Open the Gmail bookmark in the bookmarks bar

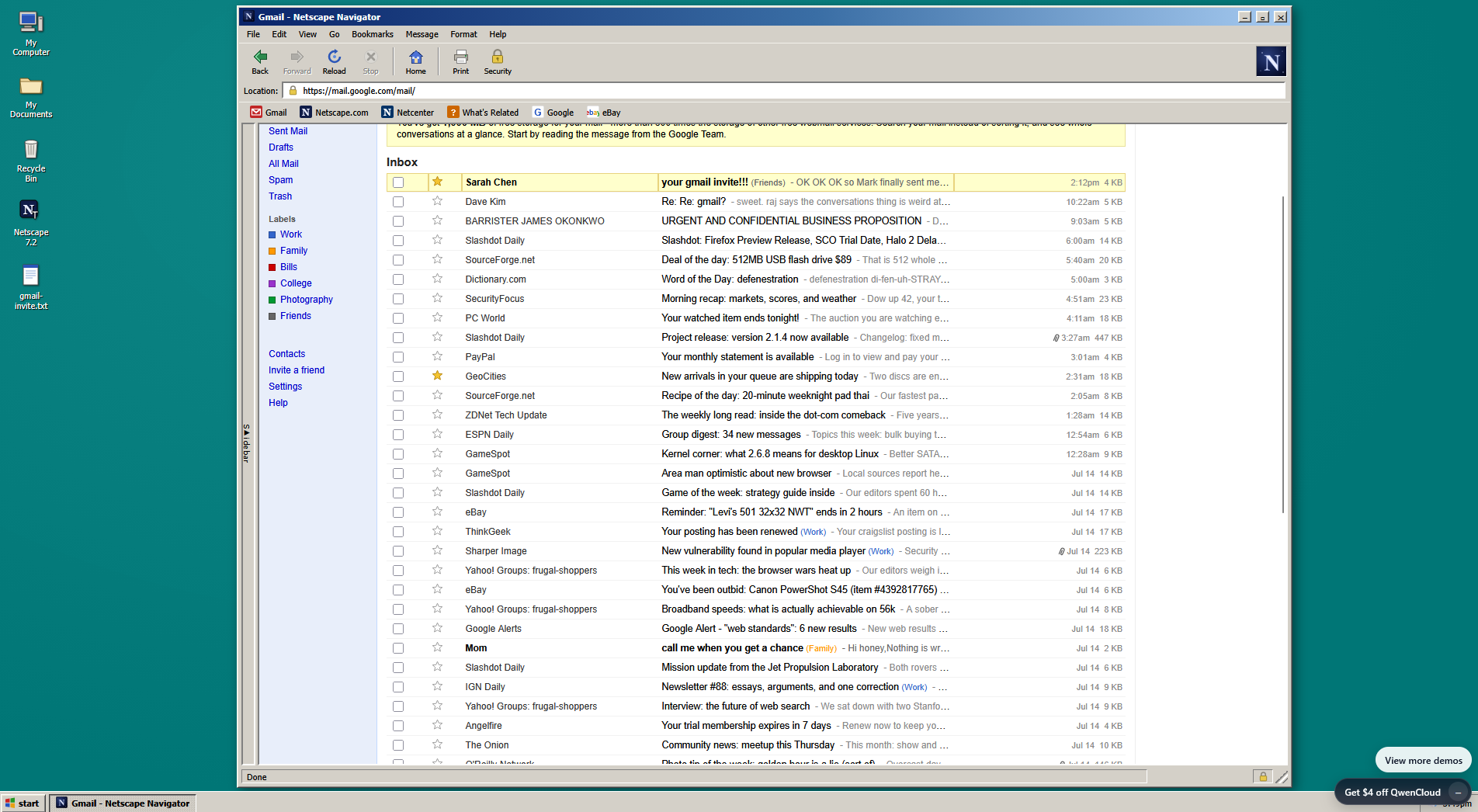click(269, 113)
